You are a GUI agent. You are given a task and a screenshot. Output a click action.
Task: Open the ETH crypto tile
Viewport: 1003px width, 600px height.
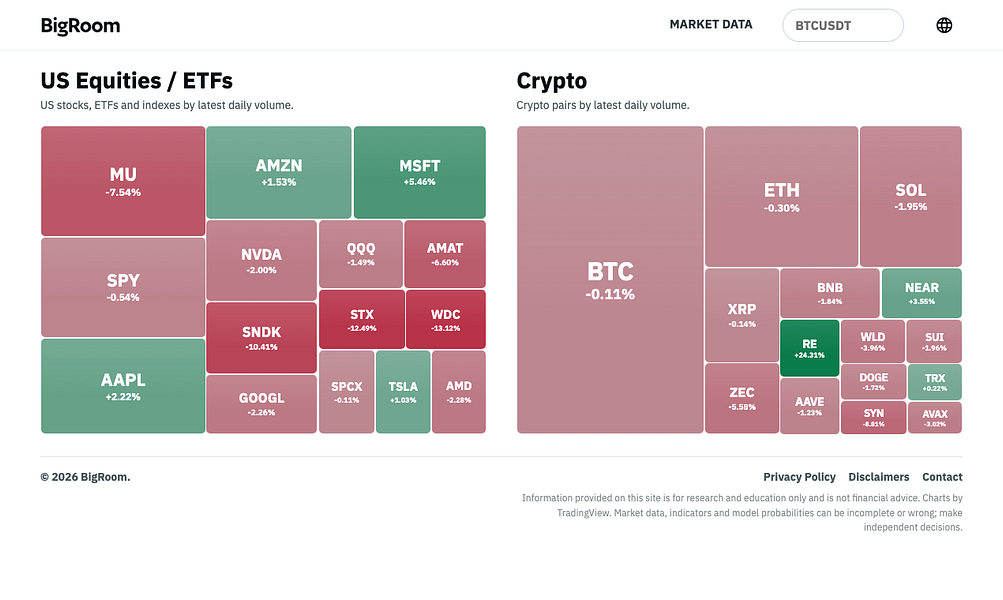[782, 196]
